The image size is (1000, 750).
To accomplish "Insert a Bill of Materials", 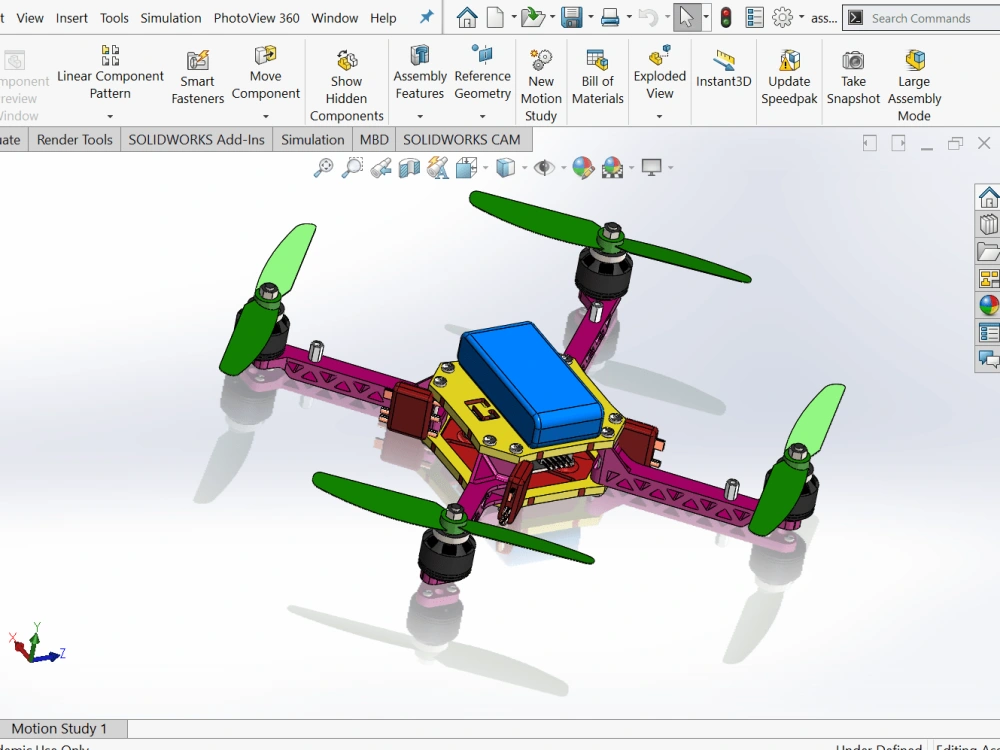I will (x=597, y=78).
